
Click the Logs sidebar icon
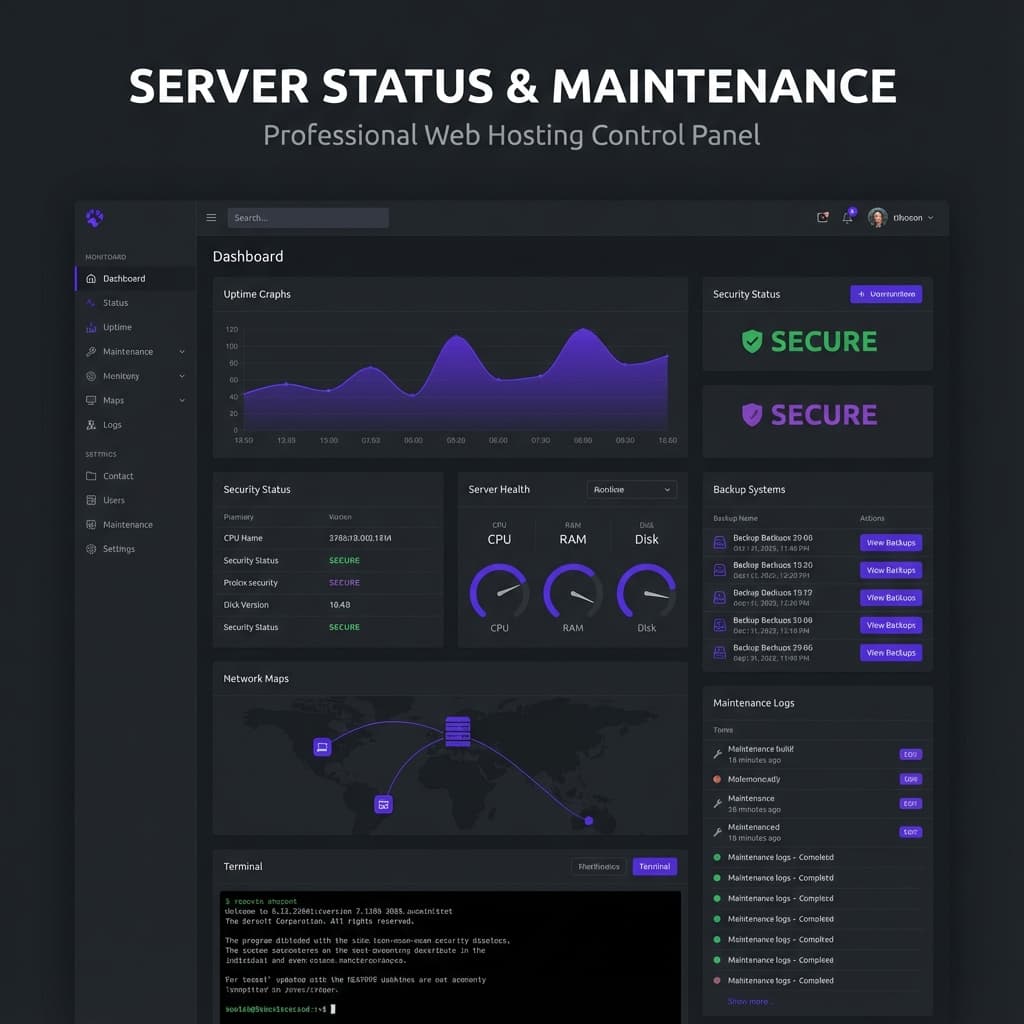(91, 424)
